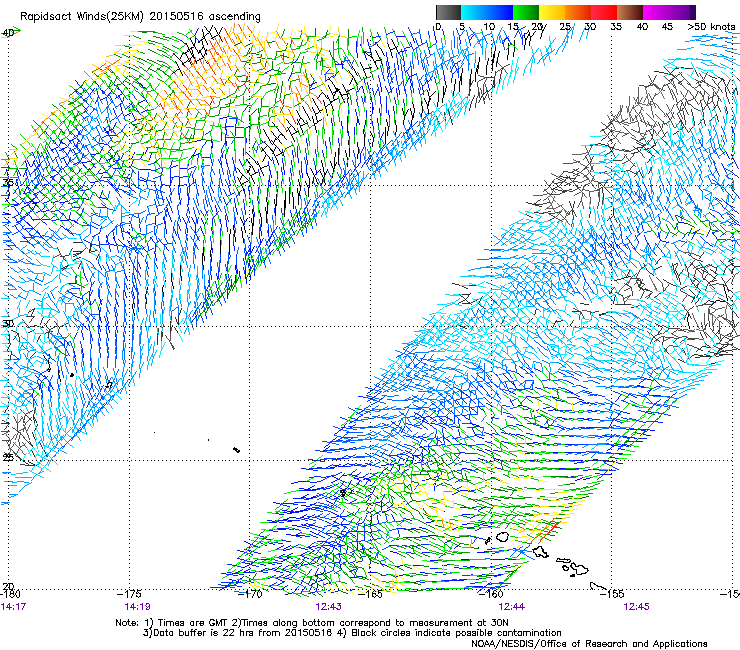
Task: Click the latitude axis label 25
Action: pos(8,457)
